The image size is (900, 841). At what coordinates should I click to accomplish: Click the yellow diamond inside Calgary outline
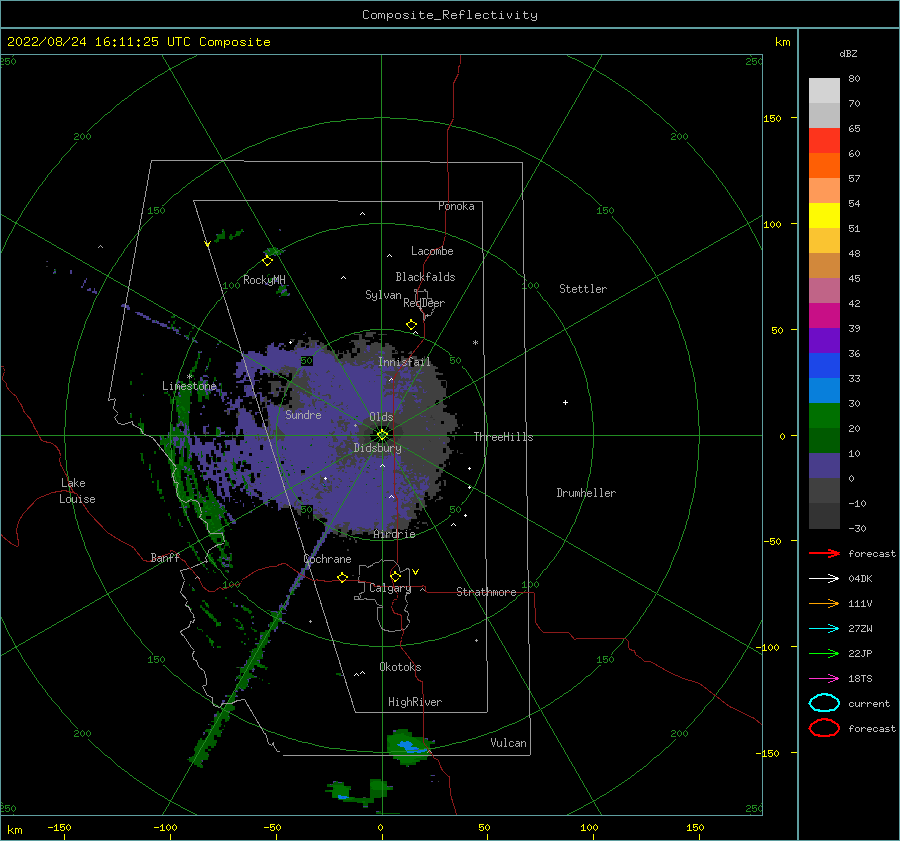pyautogui.click(x=395, y=576)
